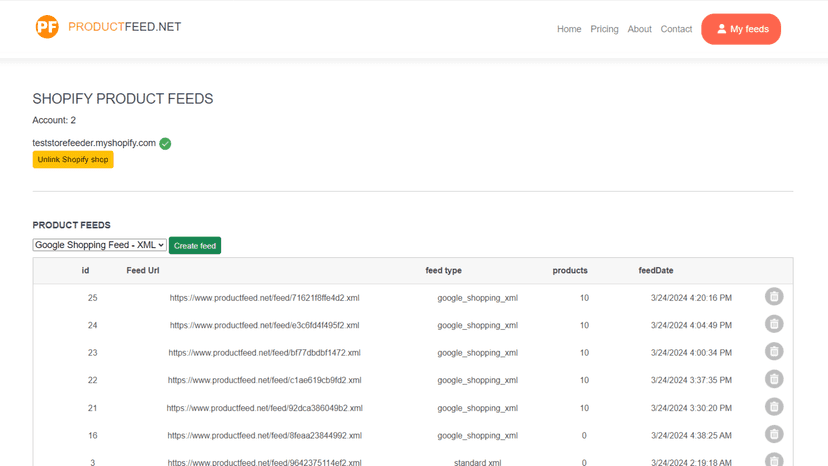
Task: Open the Contact page
Action: click(676, 29)
